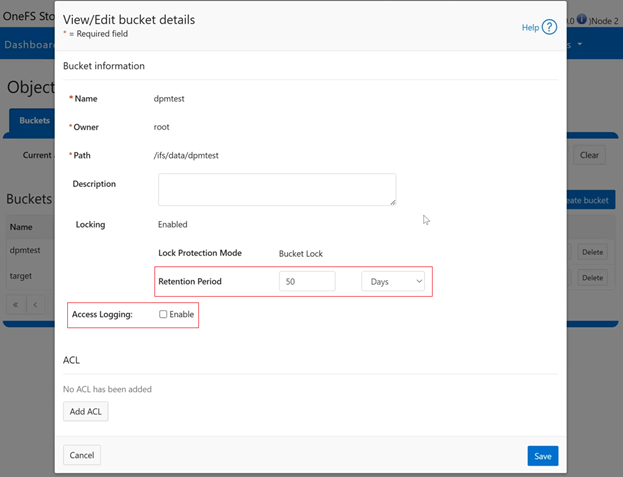Image resolution: width=623 pixels, height=477 pixels.
Task: Switch to the Buckets tab
Action: pos(33,121)
